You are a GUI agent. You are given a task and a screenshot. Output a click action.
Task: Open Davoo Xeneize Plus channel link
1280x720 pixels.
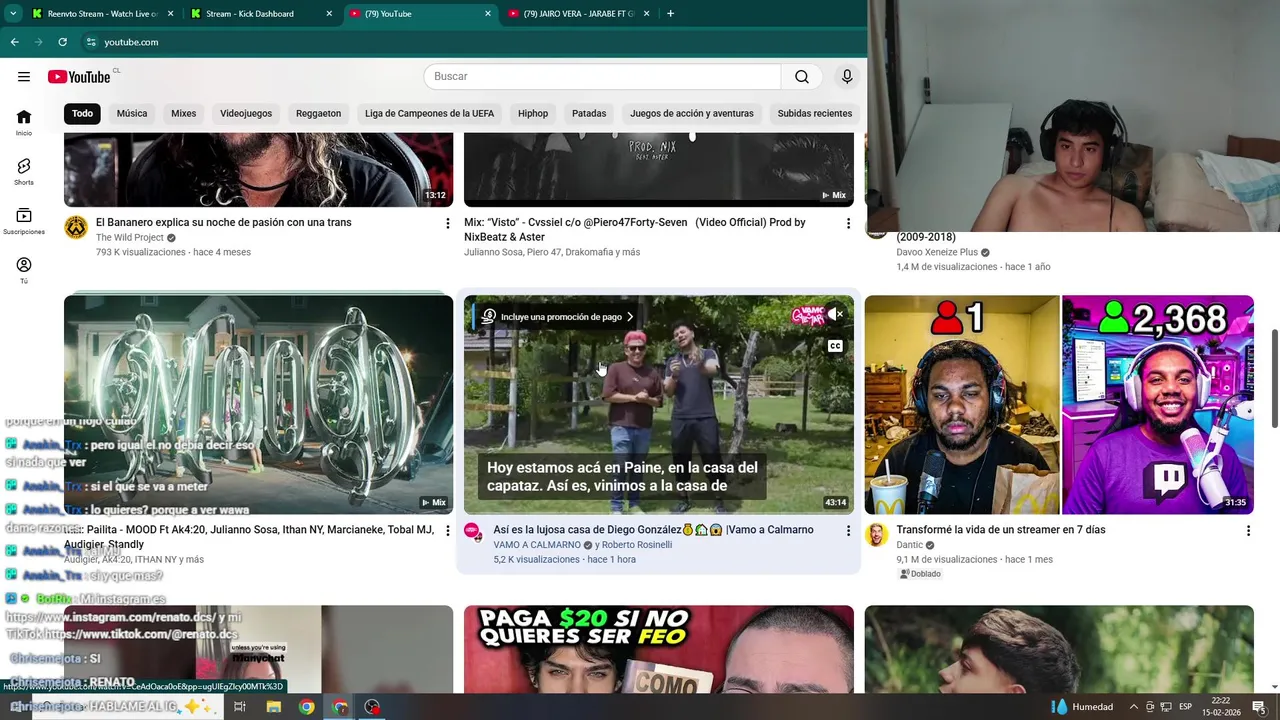937,253
